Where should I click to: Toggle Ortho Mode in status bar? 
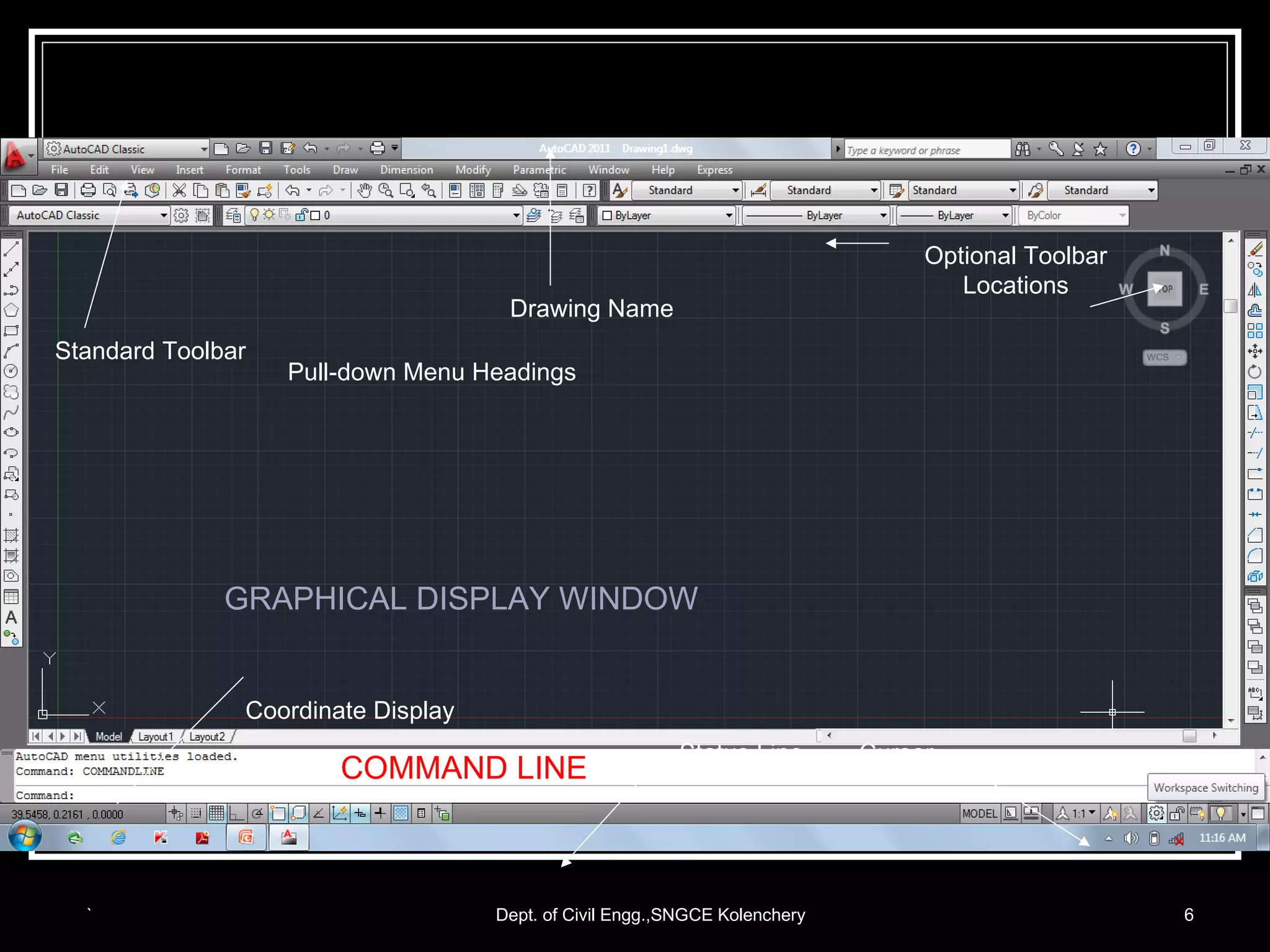[236, 813]
